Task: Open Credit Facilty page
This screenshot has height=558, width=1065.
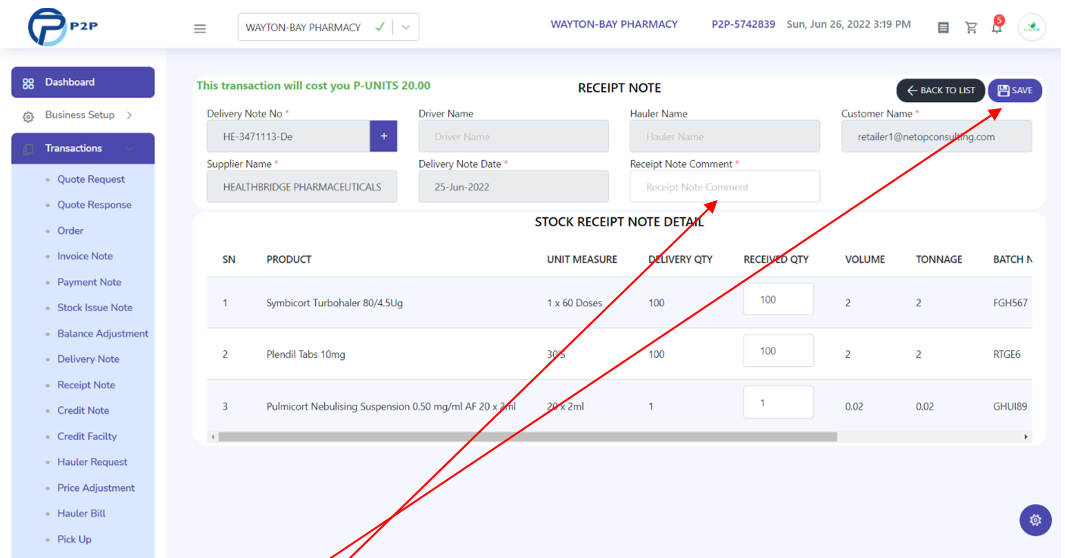Action: tap(87, 436)
